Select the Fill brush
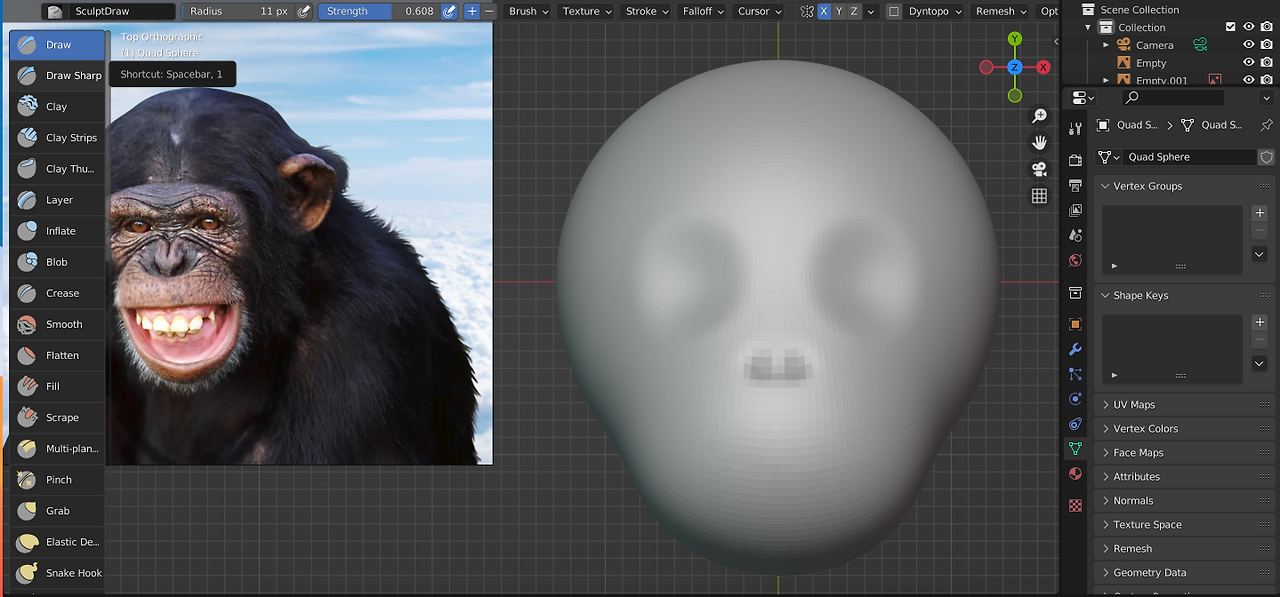The width and height of the screenshot is (1280, 597). (58, 386)
